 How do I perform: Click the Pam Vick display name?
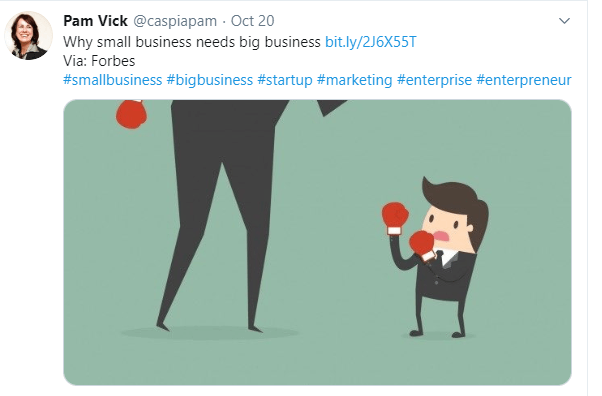(x=95, y=21)
